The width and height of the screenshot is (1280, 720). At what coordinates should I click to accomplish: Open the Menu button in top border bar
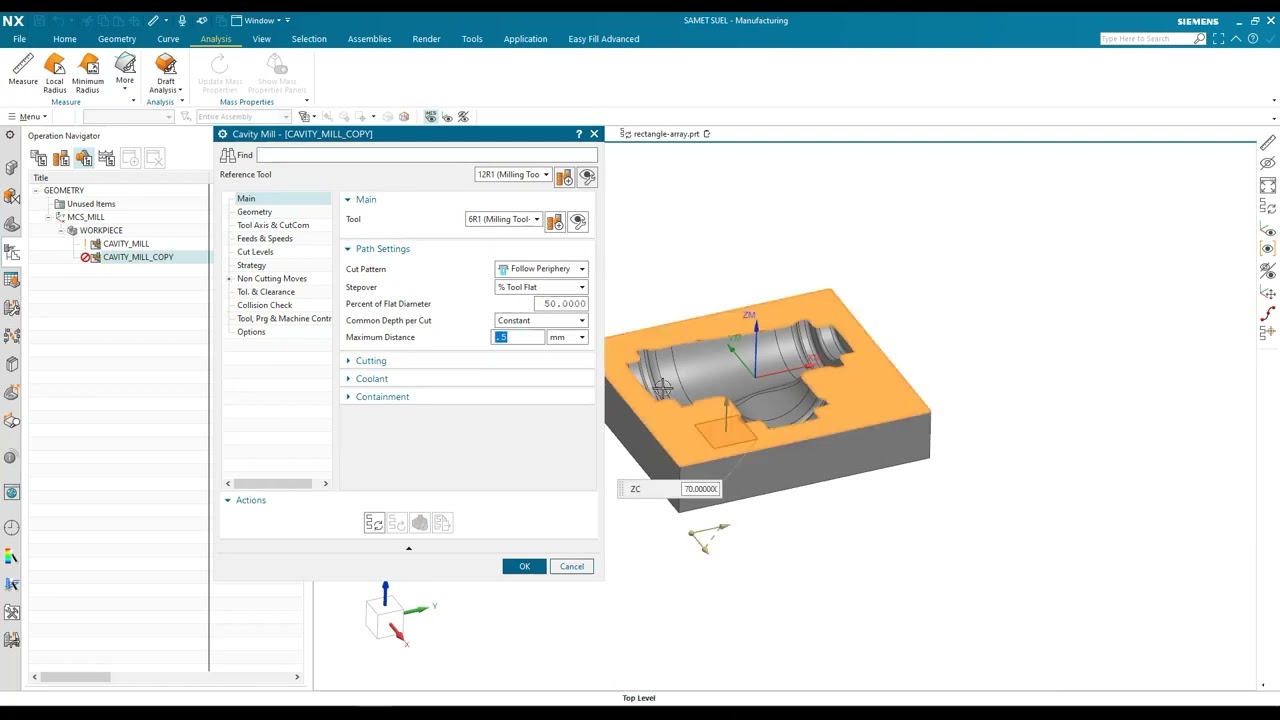pyautogui.click(x=28, y=117)
